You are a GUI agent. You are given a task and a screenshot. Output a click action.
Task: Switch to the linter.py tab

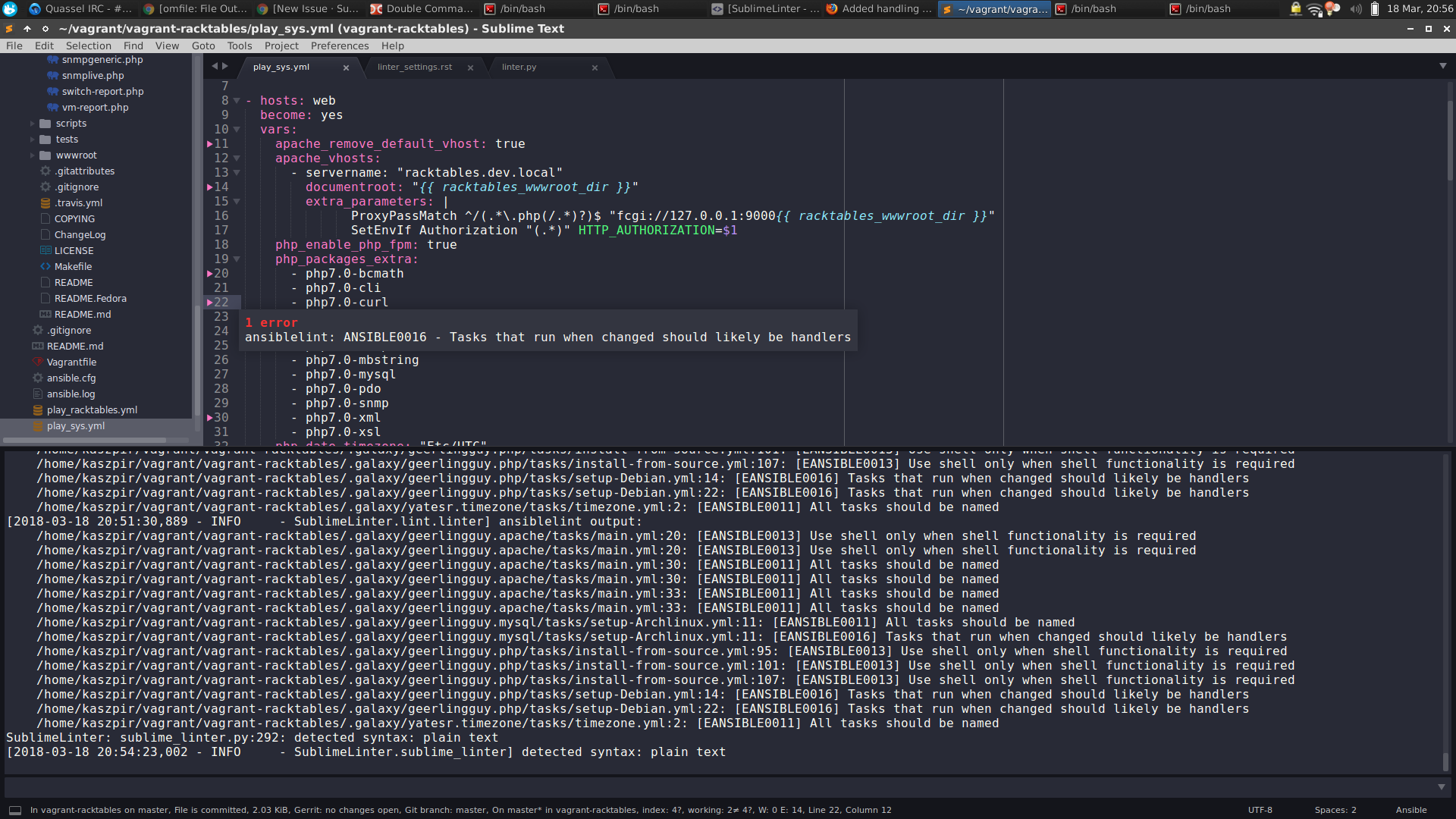519,66
